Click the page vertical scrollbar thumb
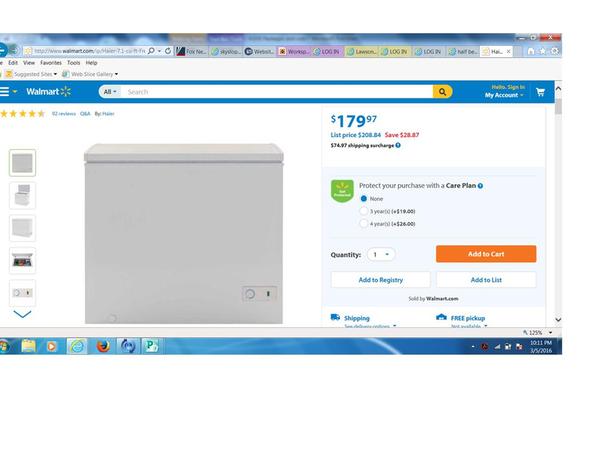594x451 pixels. [x=558, y=106]
